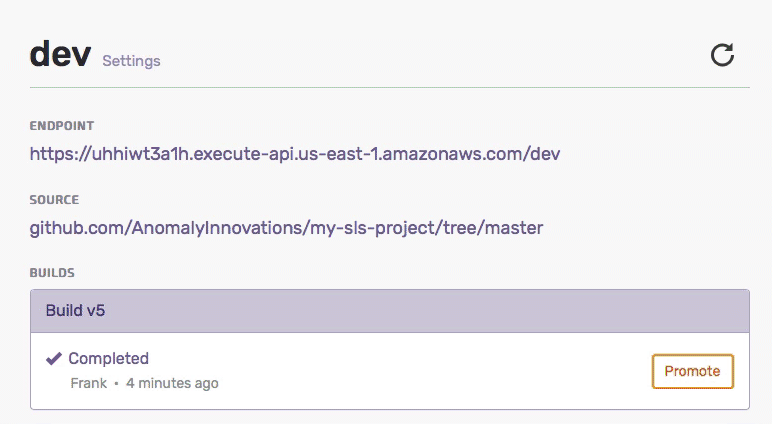Open the Settings link beside dev

point(131,61)
